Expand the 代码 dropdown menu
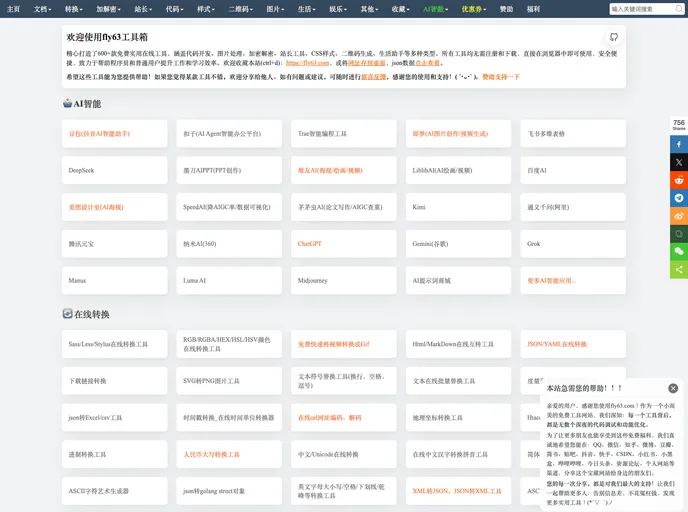The width and height of the screenshot is (688, 512). click(174, 9)
